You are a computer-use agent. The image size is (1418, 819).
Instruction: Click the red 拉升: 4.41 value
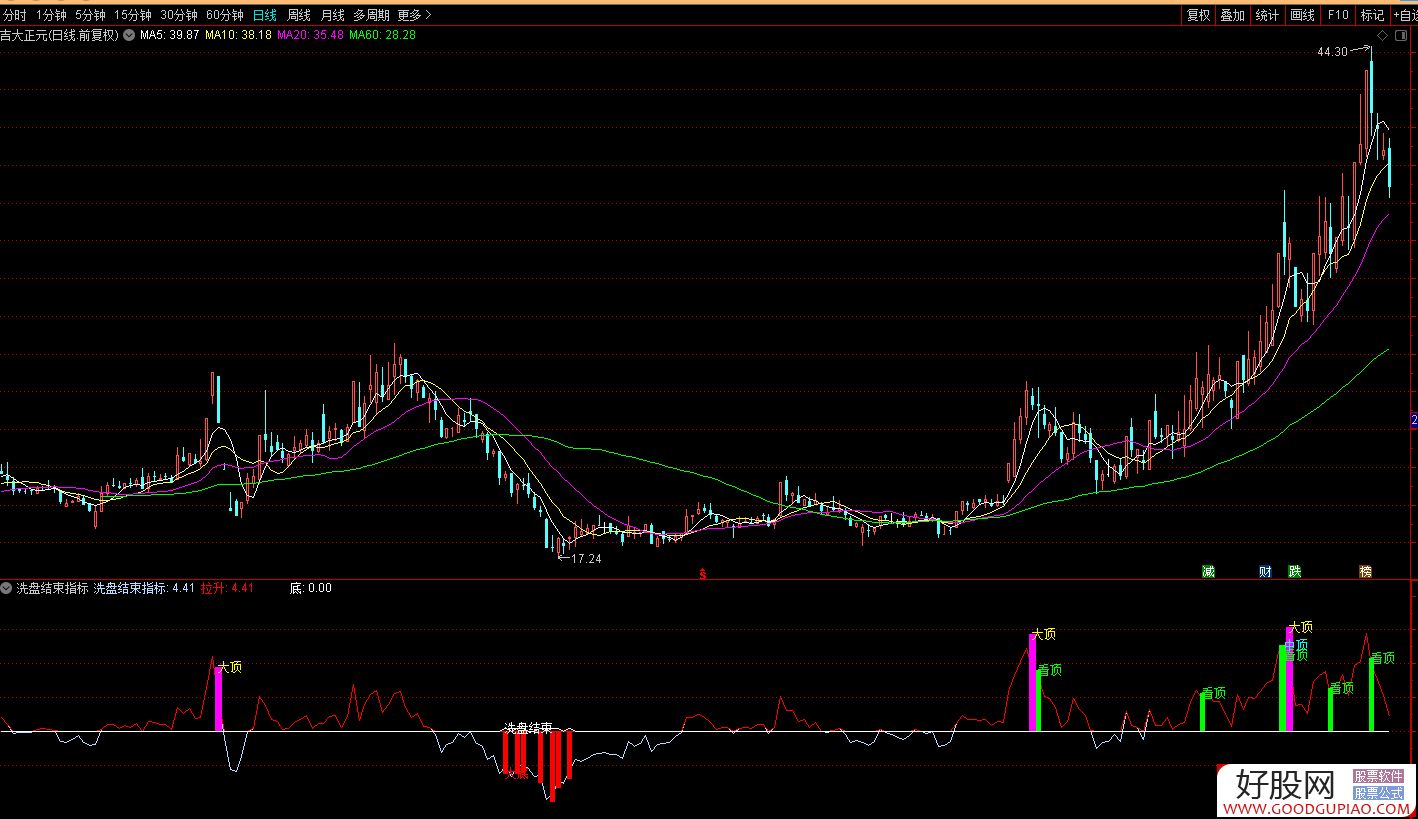[x=227, y=588]
